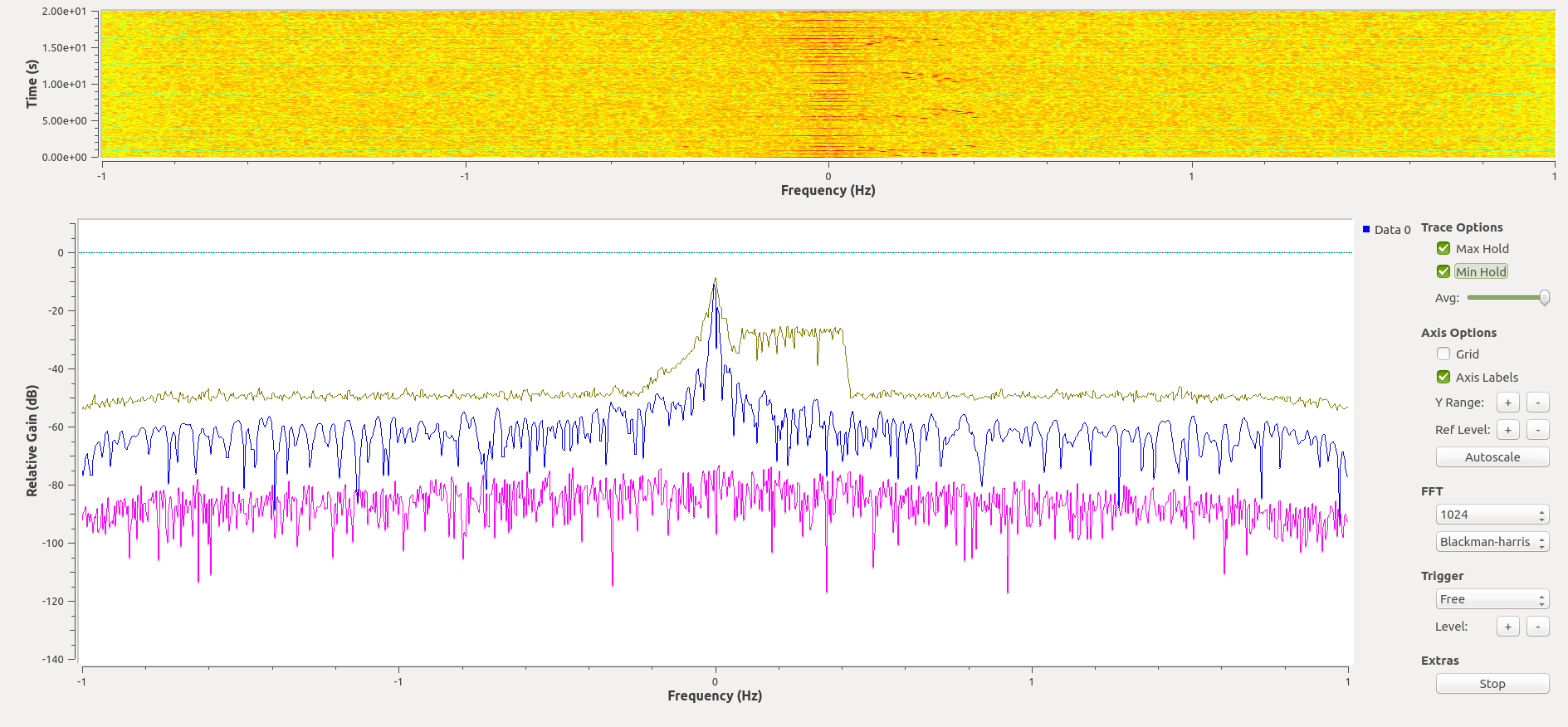The width and height of the screenshot is (1568, 727).
Task: Increase Ref Level with plus button
Action: [x=1508, y=430]
